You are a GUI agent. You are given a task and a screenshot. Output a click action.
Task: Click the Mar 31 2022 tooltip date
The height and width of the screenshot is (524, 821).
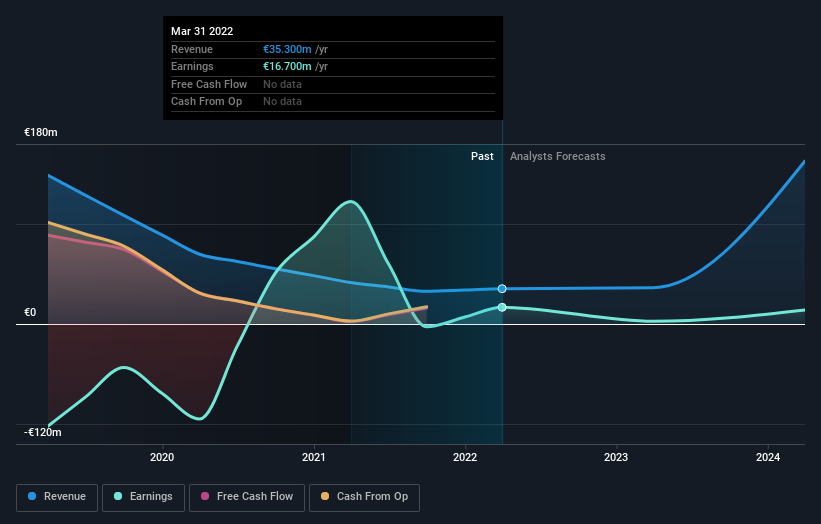[202, 31]
